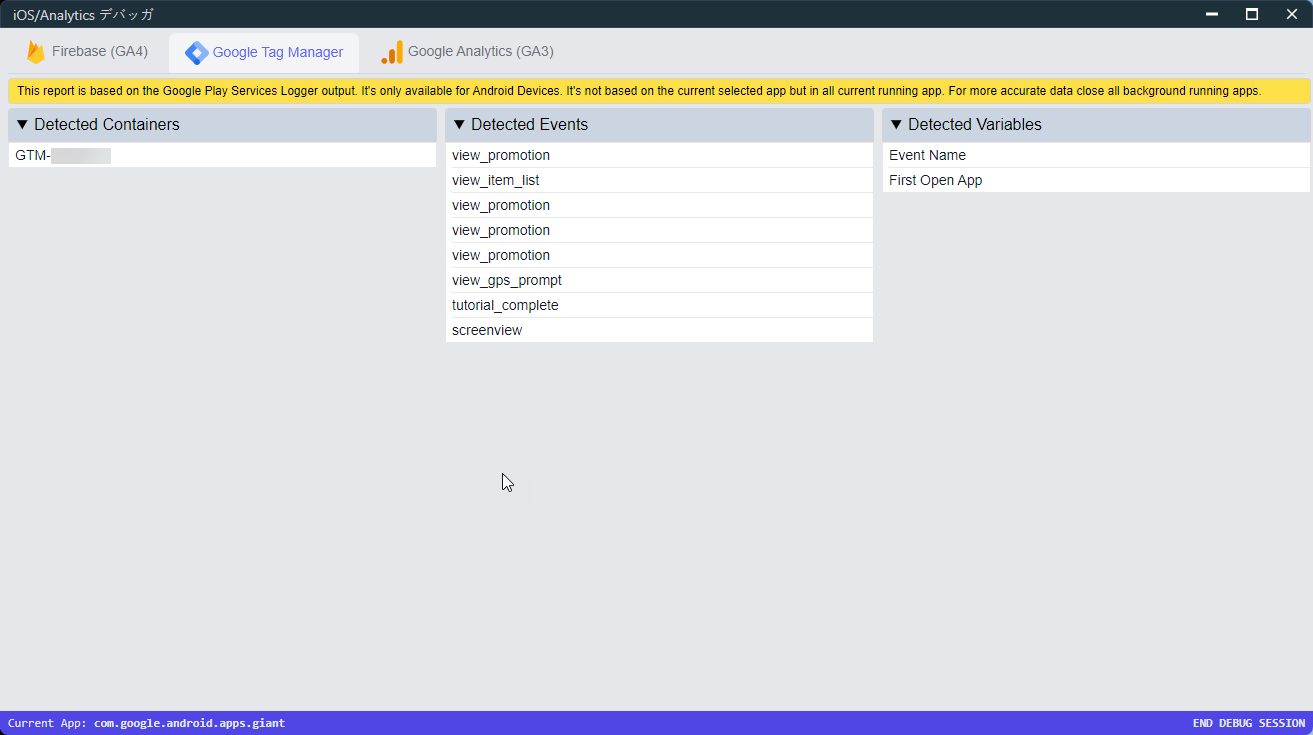Maximize the debugger window
Viewport: 1313px width, 735px height.
point(1251,14)
